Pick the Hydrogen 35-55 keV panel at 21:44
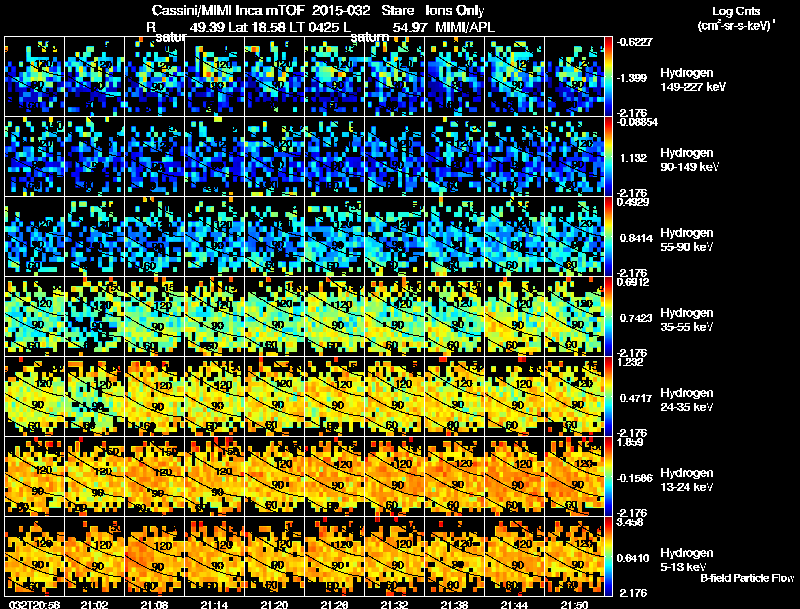800x609 pixels. [515, 316]
